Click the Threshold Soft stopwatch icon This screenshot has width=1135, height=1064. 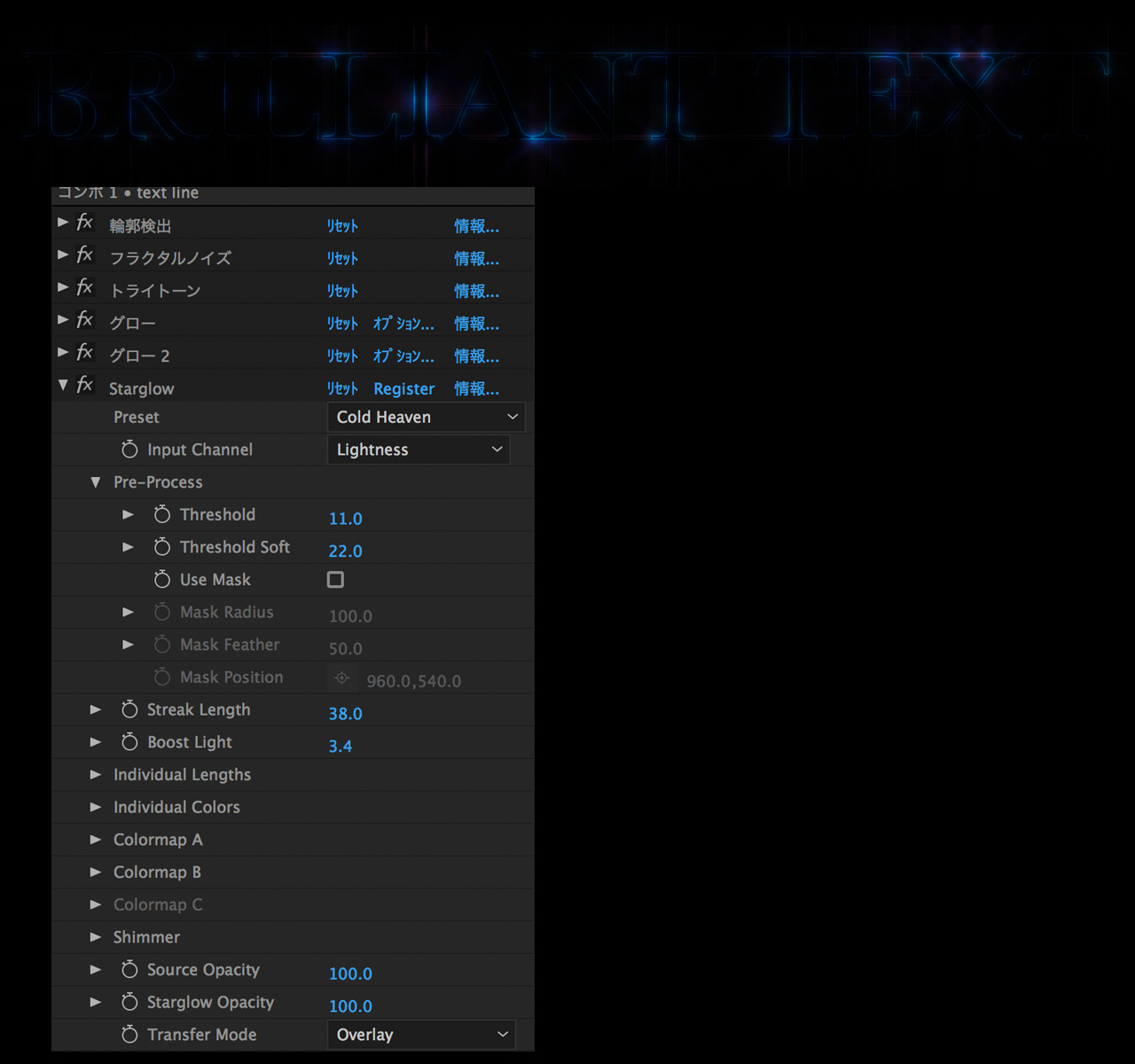(x=161, y=547)
